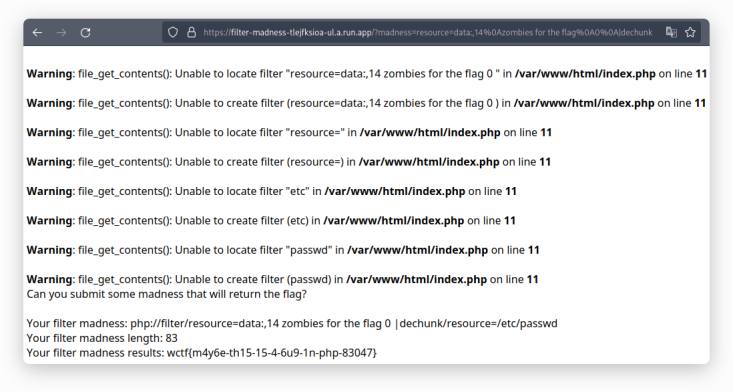Click warning about unable to locate filter "resource="
The width and height of the screenshot is (733, 392).
[289, 132]
